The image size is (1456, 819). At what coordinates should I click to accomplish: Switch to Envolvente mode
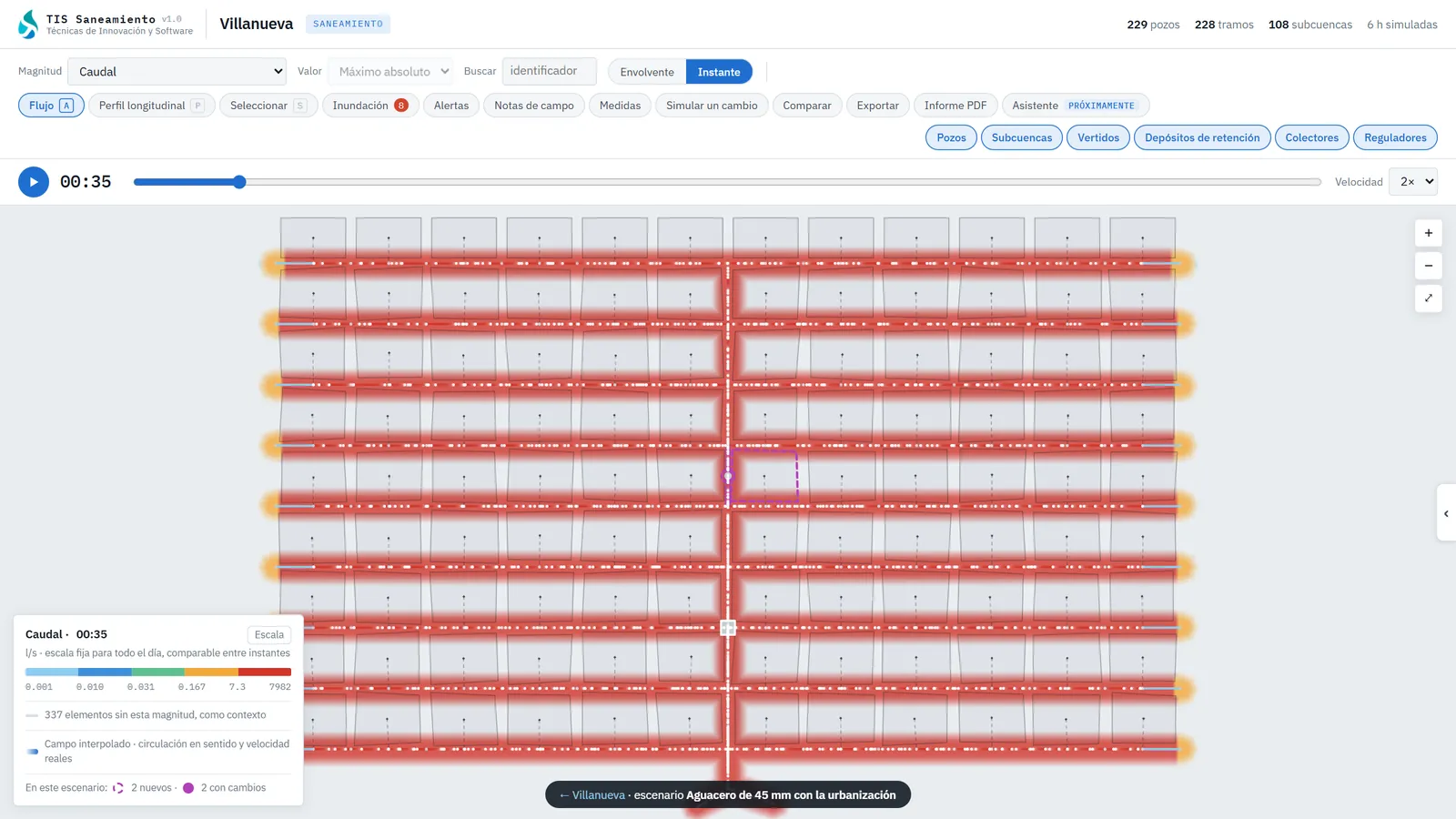tap(647, 72)
